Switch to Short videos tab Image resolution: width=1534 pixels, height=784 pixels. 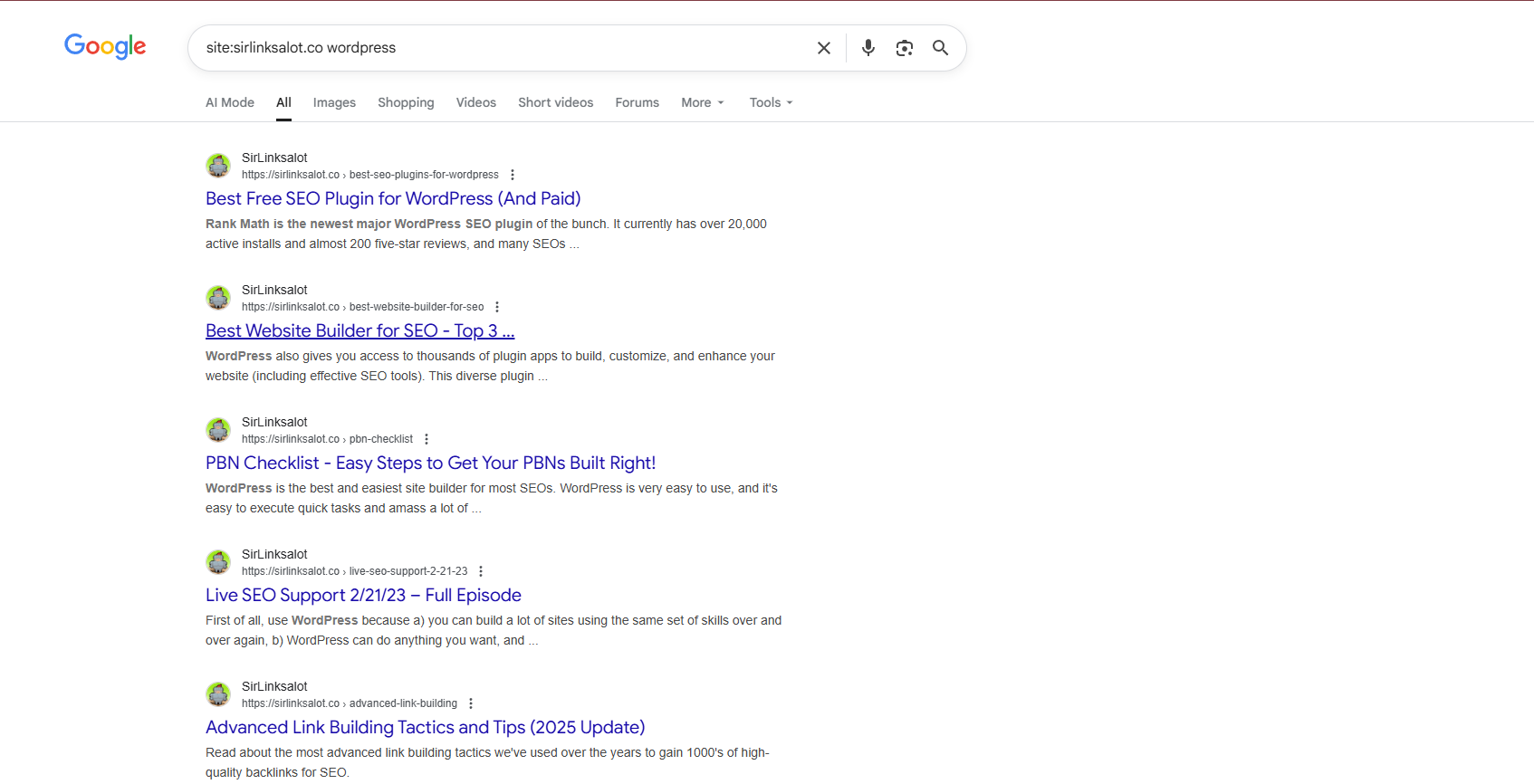tap(556, 102)
